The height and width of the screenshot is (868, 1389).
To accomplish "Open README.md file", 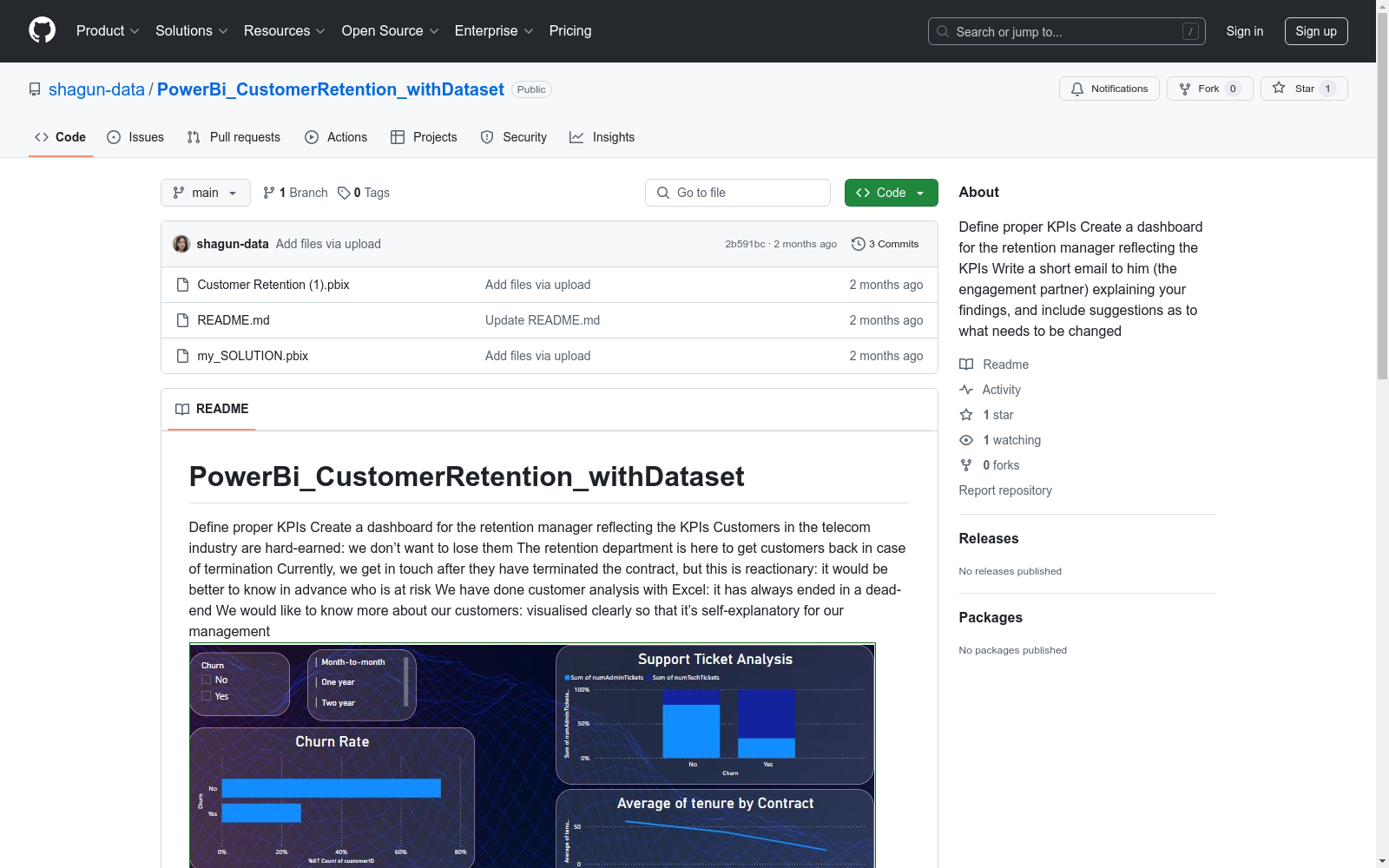I will 234,320.
